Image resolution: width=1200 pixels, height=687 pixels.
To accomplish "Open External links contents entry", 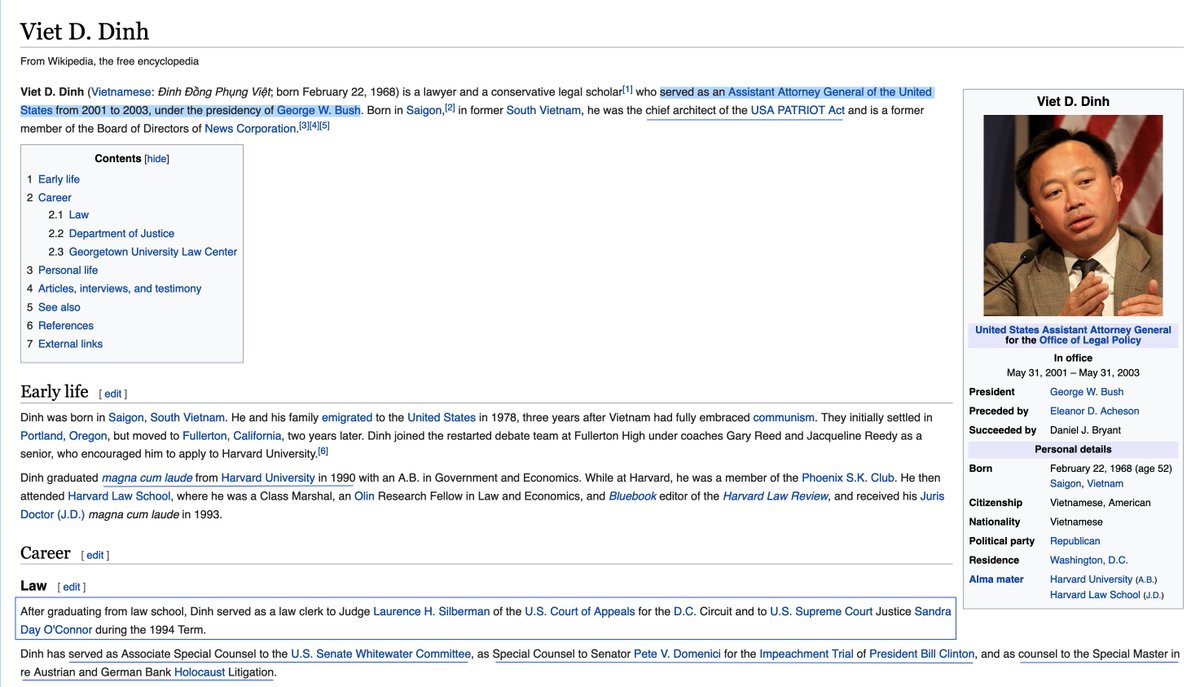I will pyautogui.click(x=70, y=344).
